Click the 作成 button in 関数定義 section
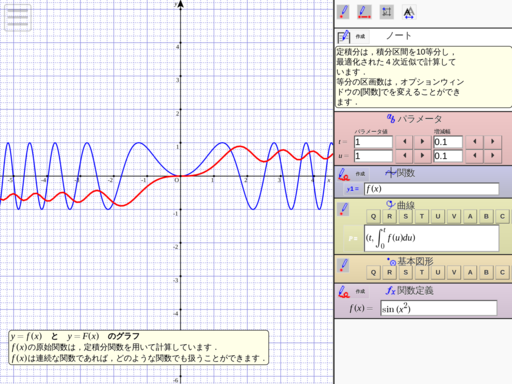 point(360,291)
